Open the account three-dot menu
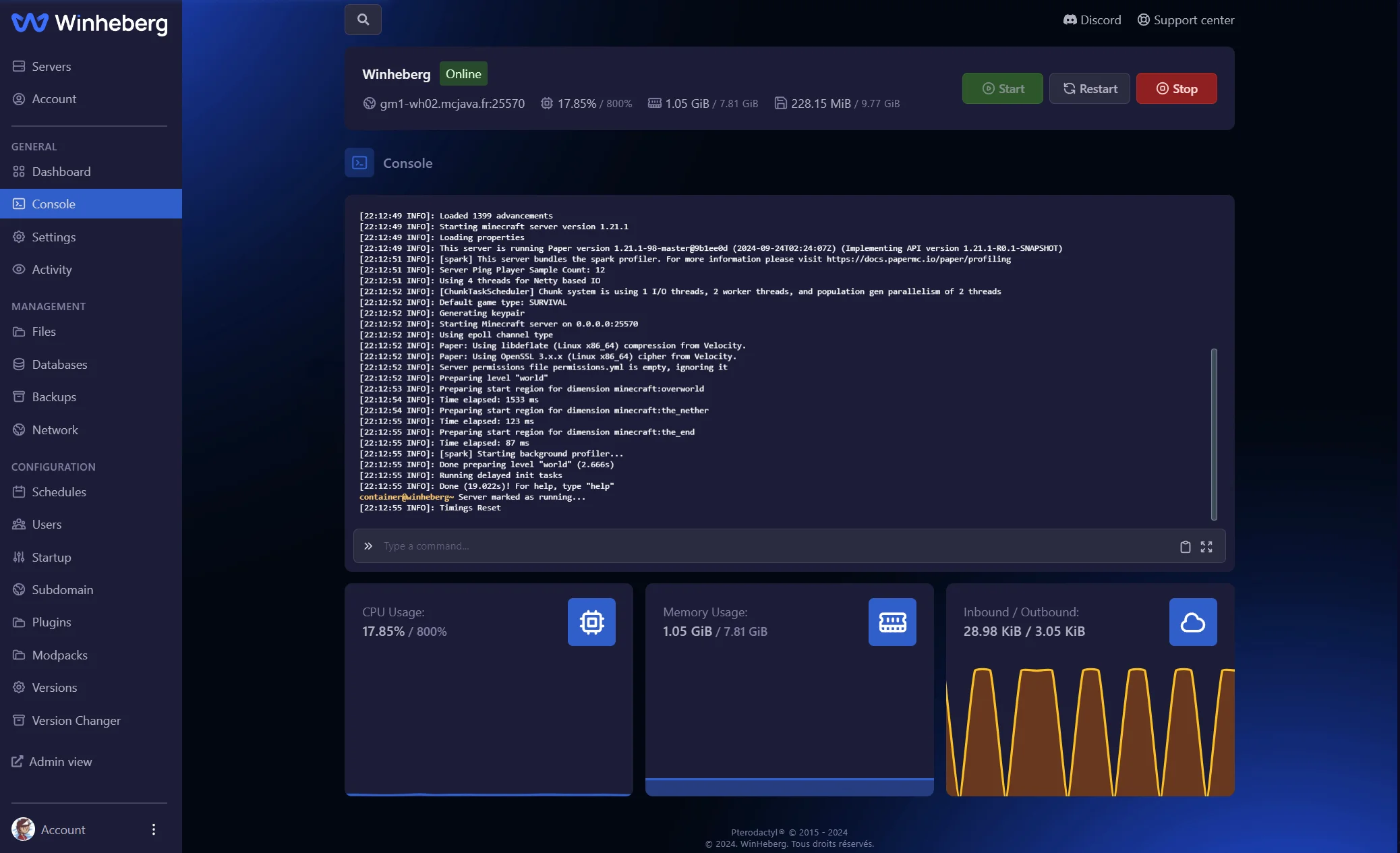The height and width of the screenshot is (853, 1400). click(x=154, y=829)
